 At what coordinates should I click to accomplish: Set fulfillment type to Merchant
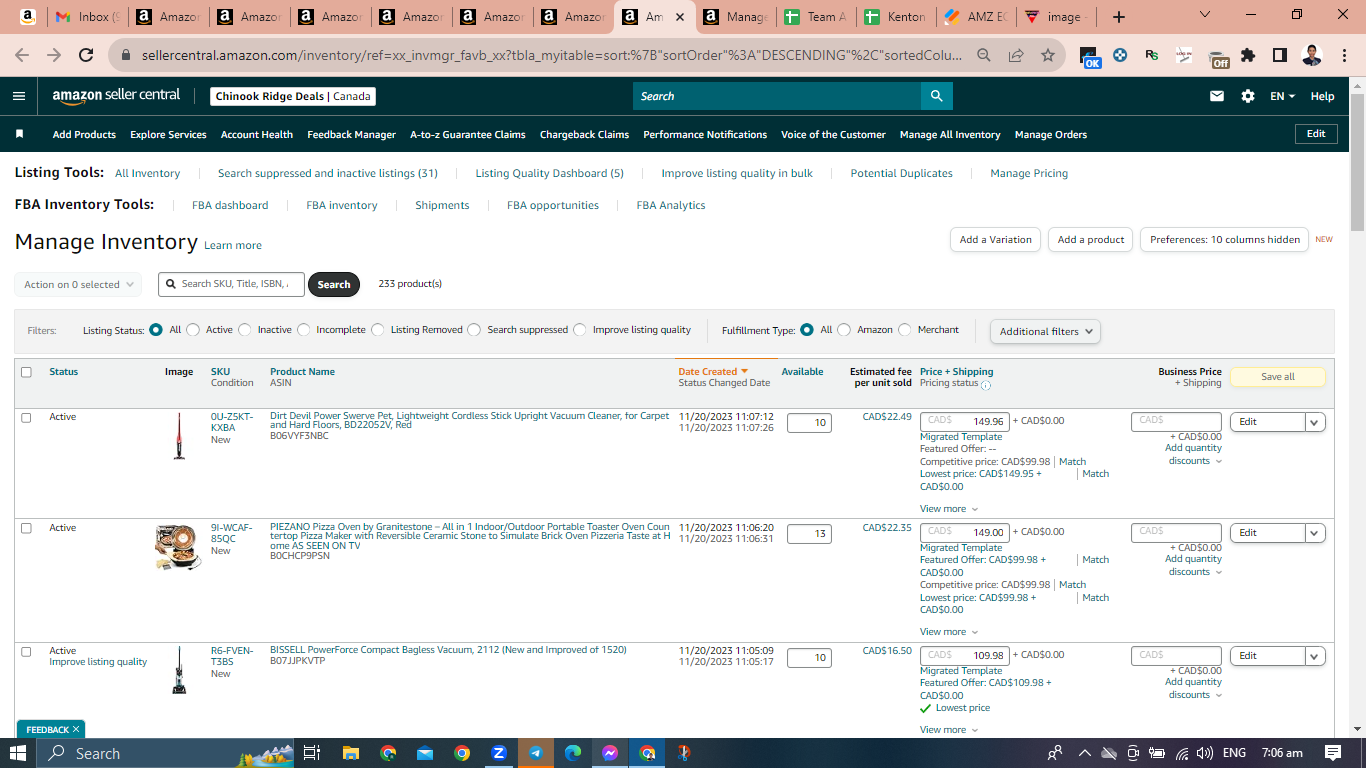(905, 330)
